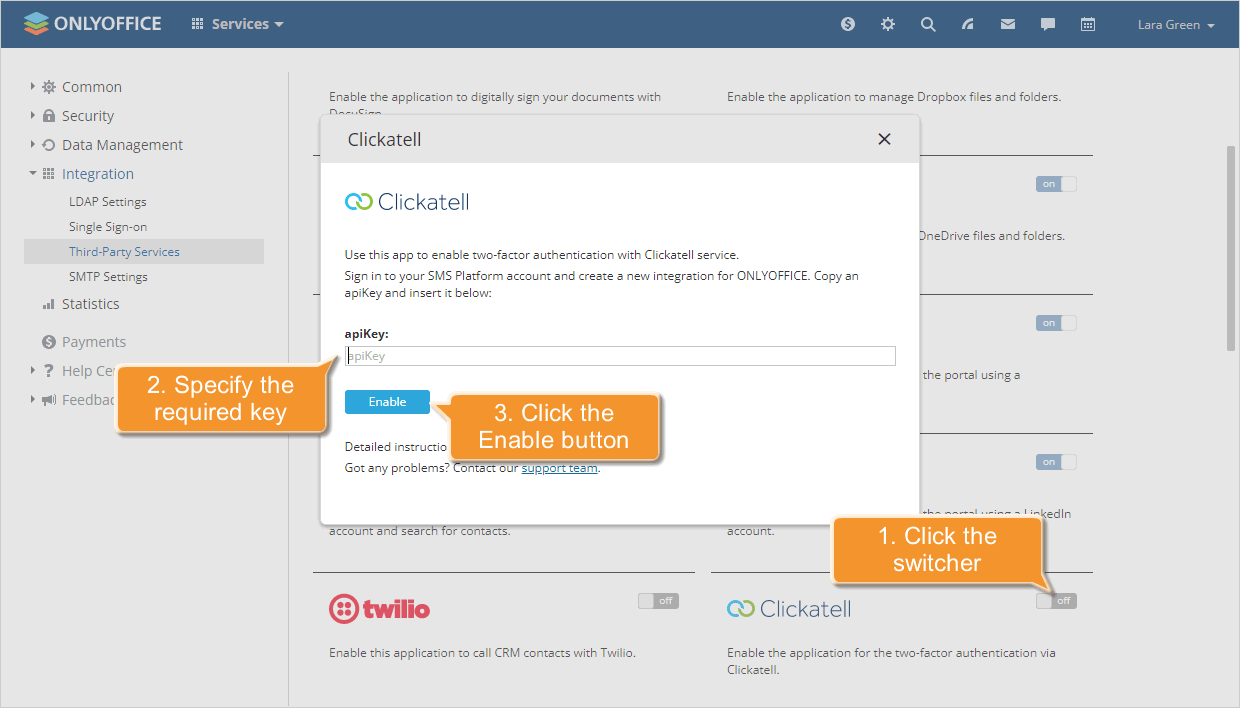Click the ONLYOFFICE logo
The image size is (1240, 708).
[92, 23]
